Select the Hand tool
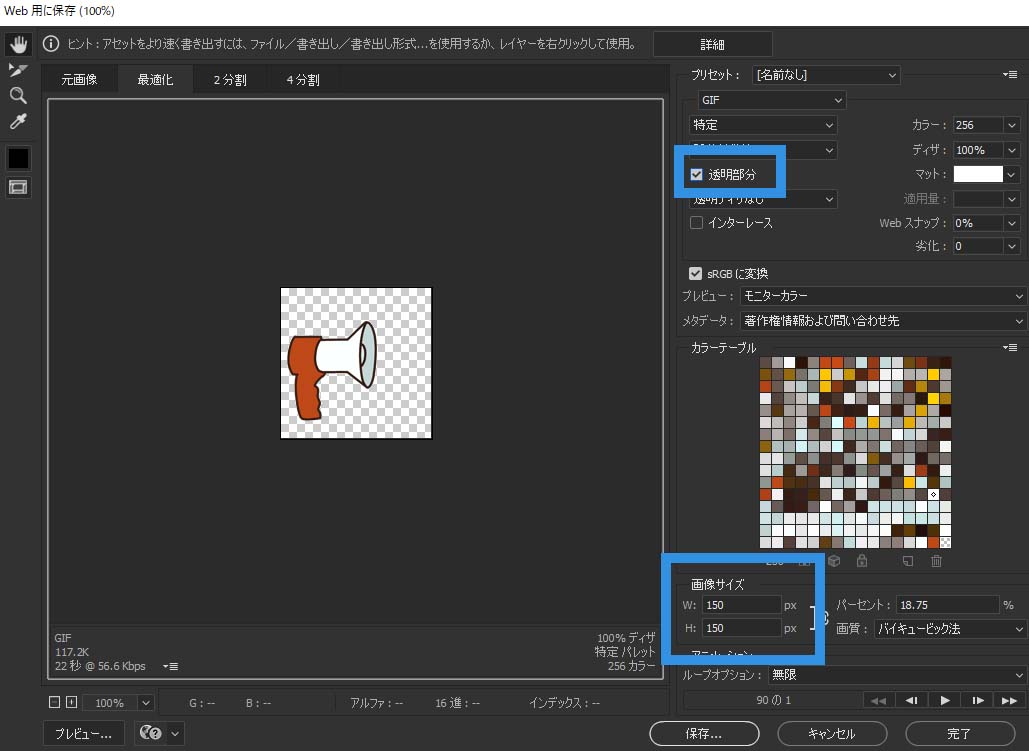 click(18, 45)
